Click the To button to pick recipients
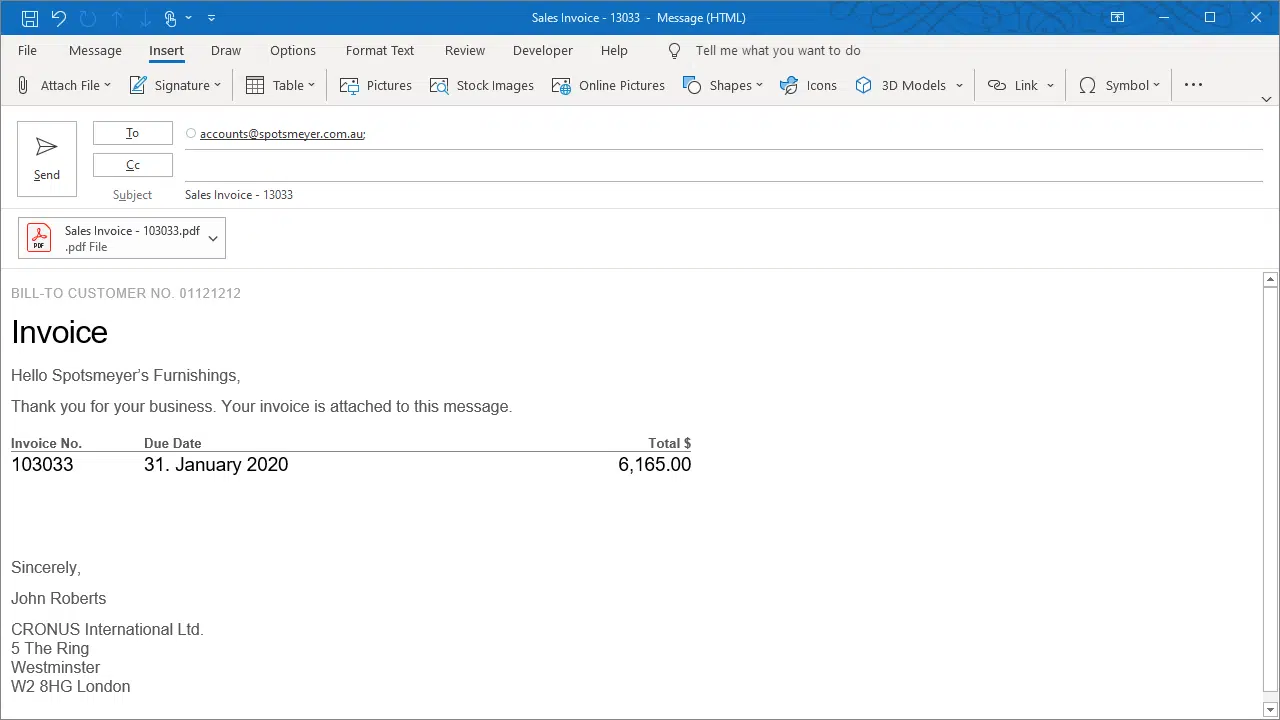The height and width of the screenshot is (720, 1280). coord(133,133)
